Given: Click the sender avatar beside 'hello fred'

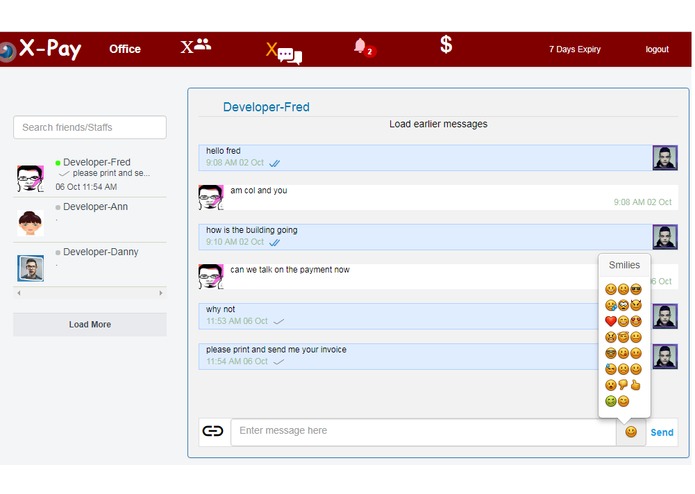Looking at the screenshot, I should (x=665, y=158).
